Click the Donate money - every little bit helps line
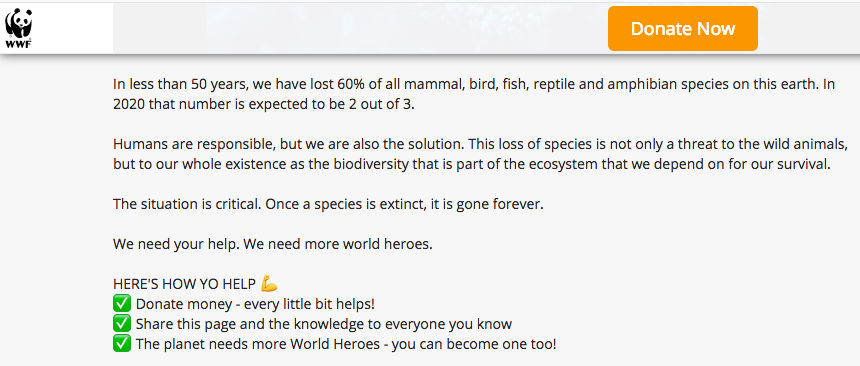Screen dimensions: 860x366 [255, 304]
